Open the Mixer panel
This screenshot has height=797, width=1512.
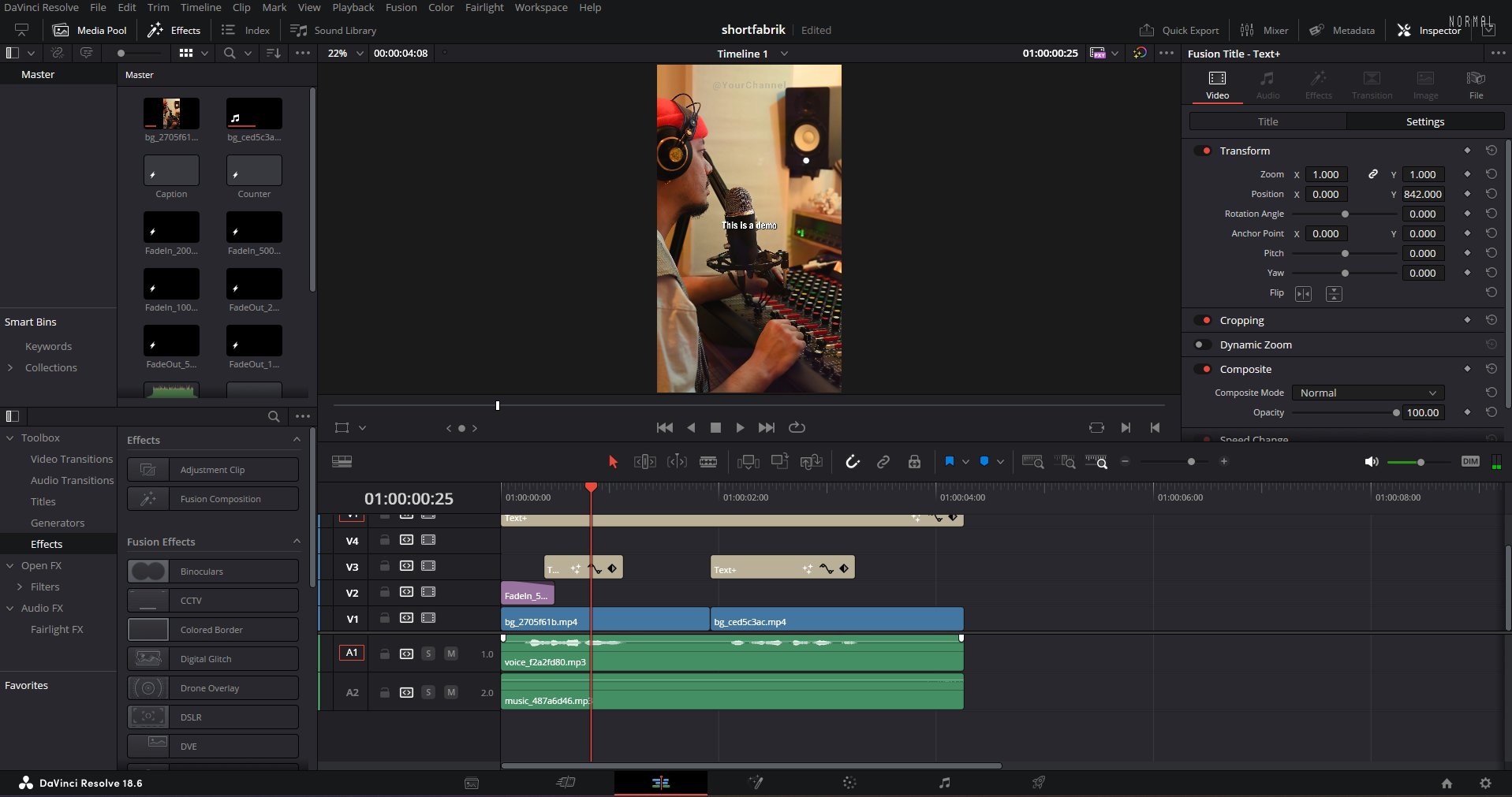(x=1264, y=30)
